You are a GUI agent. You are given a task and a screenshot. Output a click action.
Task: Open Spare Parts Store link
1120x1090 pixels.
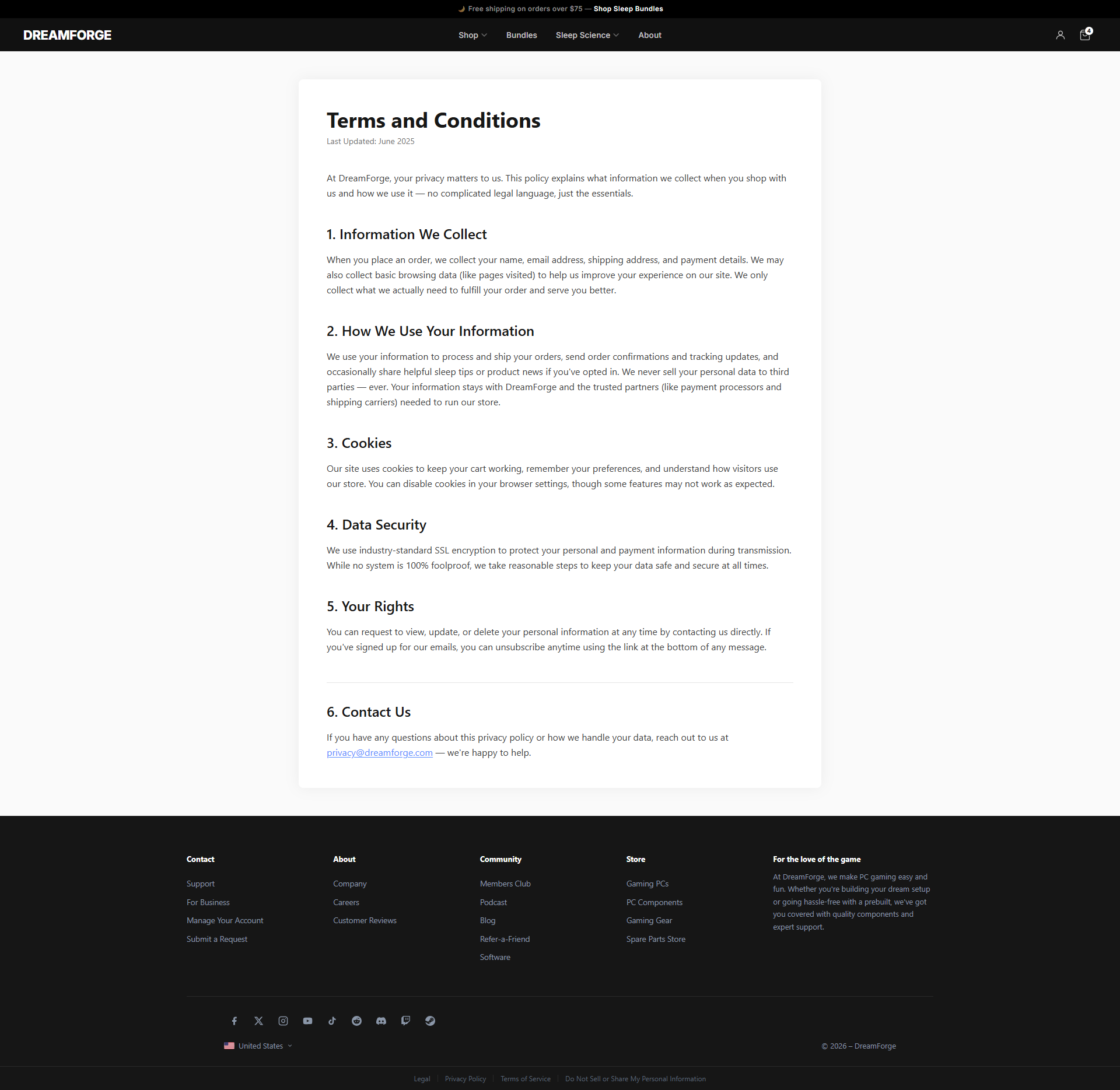pyautogui.click(x=656, y=939)
